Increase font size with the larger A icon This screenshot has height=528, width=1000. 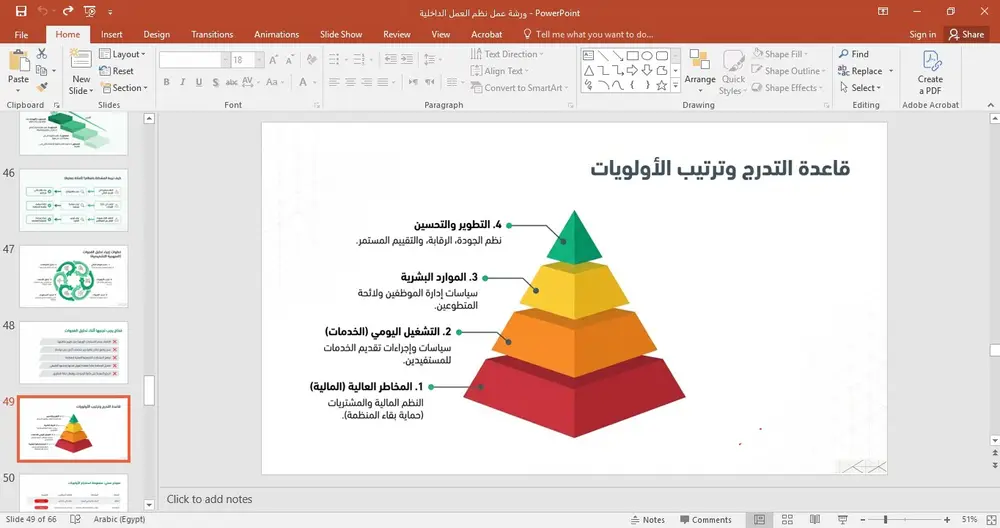[x=273, y=60]
